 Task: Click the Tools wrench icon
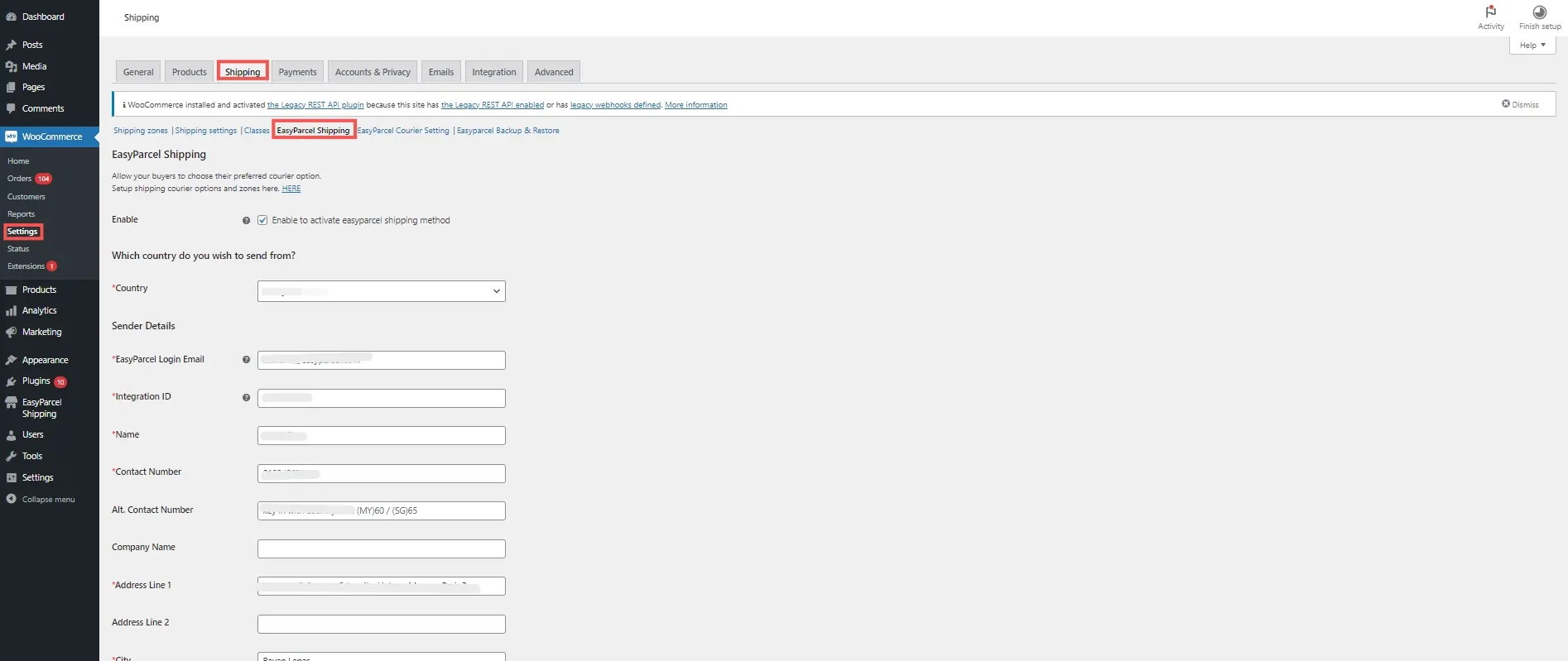pos(11,456)
